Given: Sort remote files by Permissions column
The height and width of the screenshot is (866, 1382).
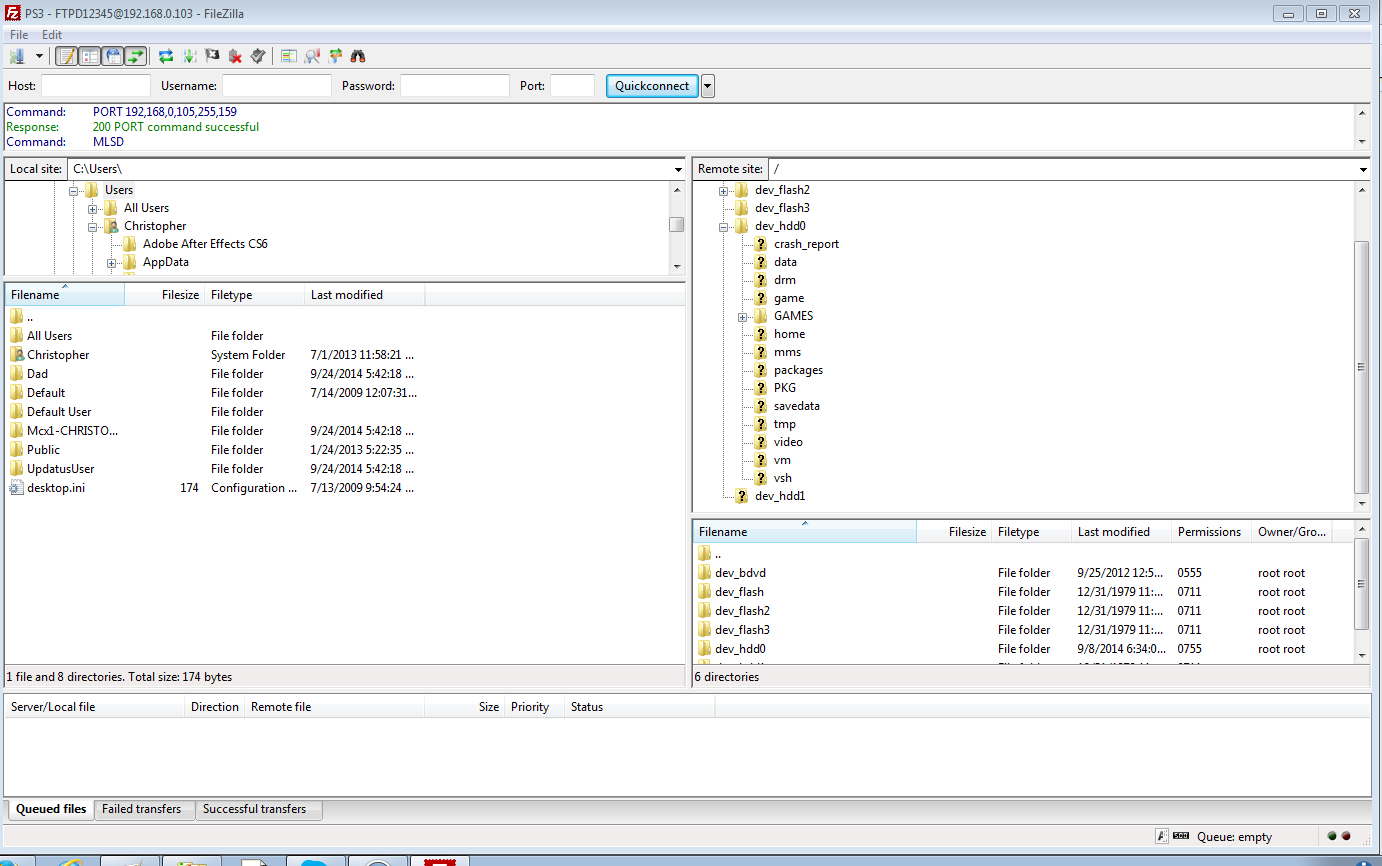Looking at the screenshot, I should pos(1211,532).
